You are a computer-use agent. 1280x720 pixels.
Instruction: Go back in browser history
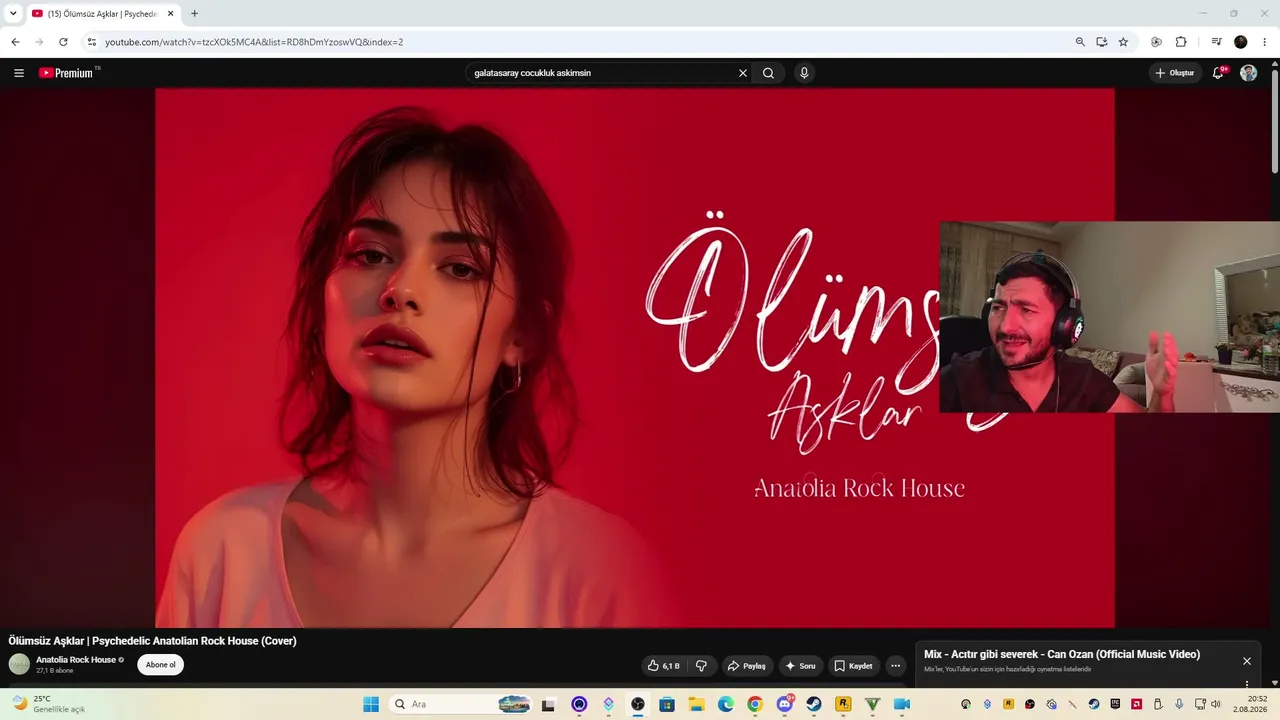pos(15,42)
